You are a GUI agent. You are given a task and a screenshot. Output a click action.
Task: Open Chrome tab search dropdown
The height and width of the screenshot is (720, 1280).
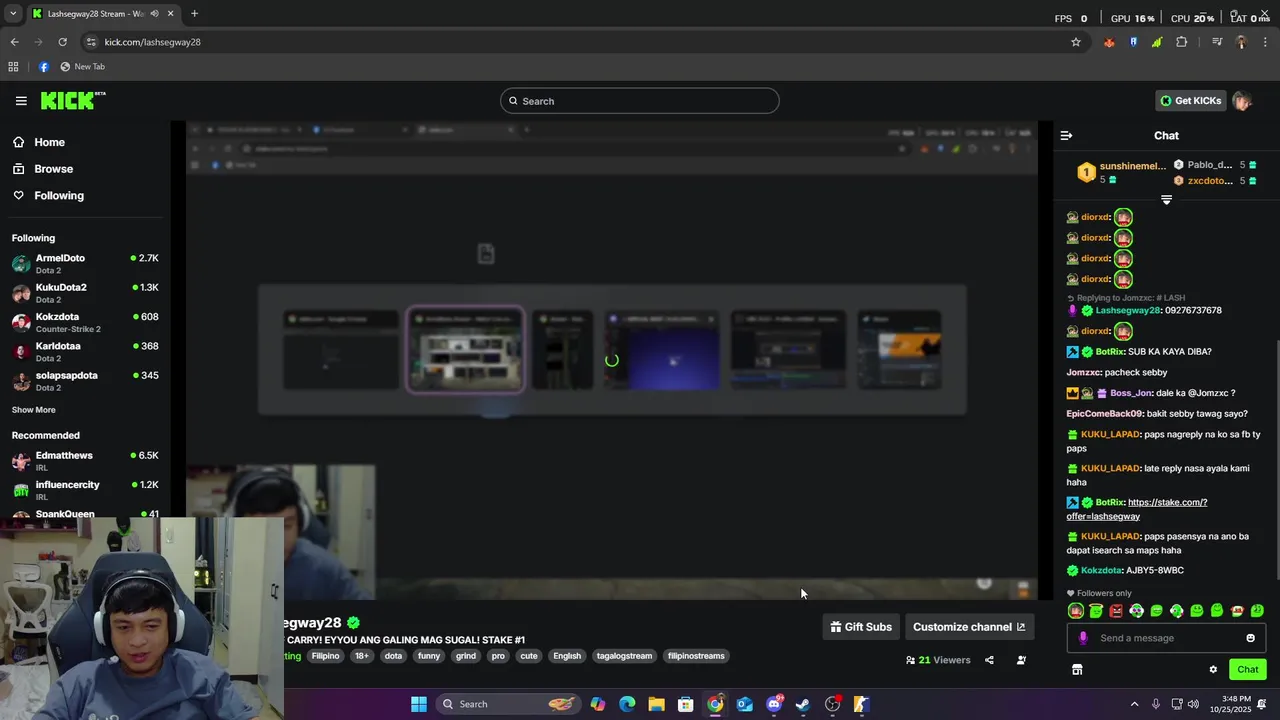click(13, 14)
